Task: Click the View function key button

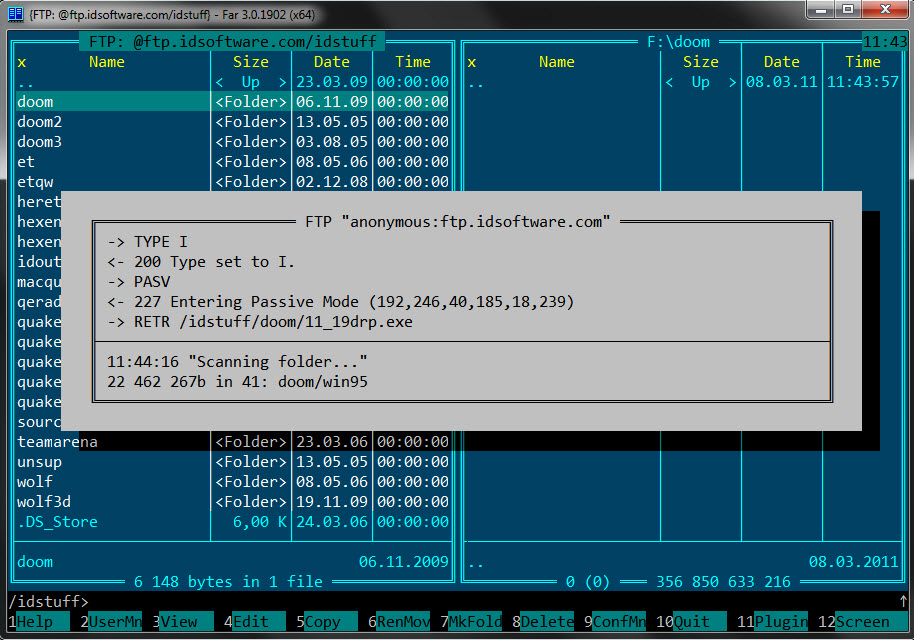Action: point(186,621)
